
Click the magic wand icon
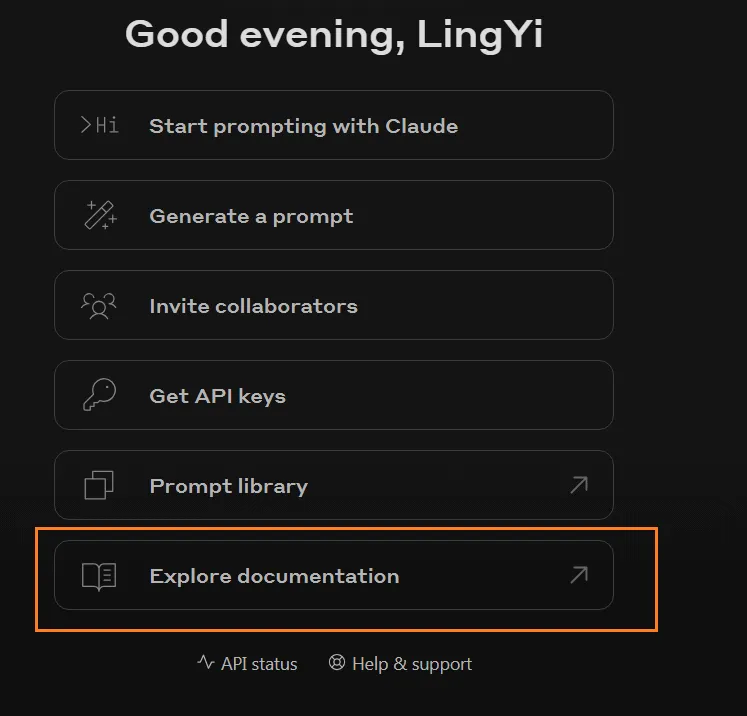99,215
